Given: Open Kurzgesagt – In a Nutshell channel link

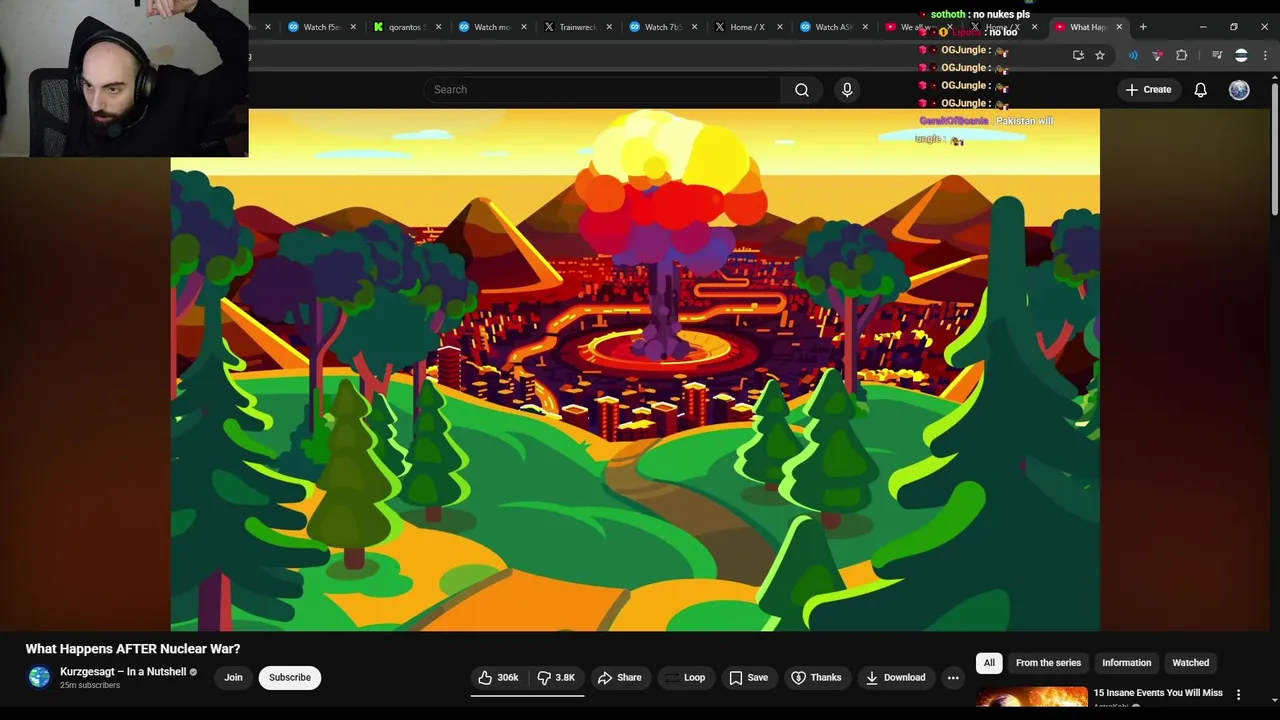Looking at the screenshot, I should [123, 672].
